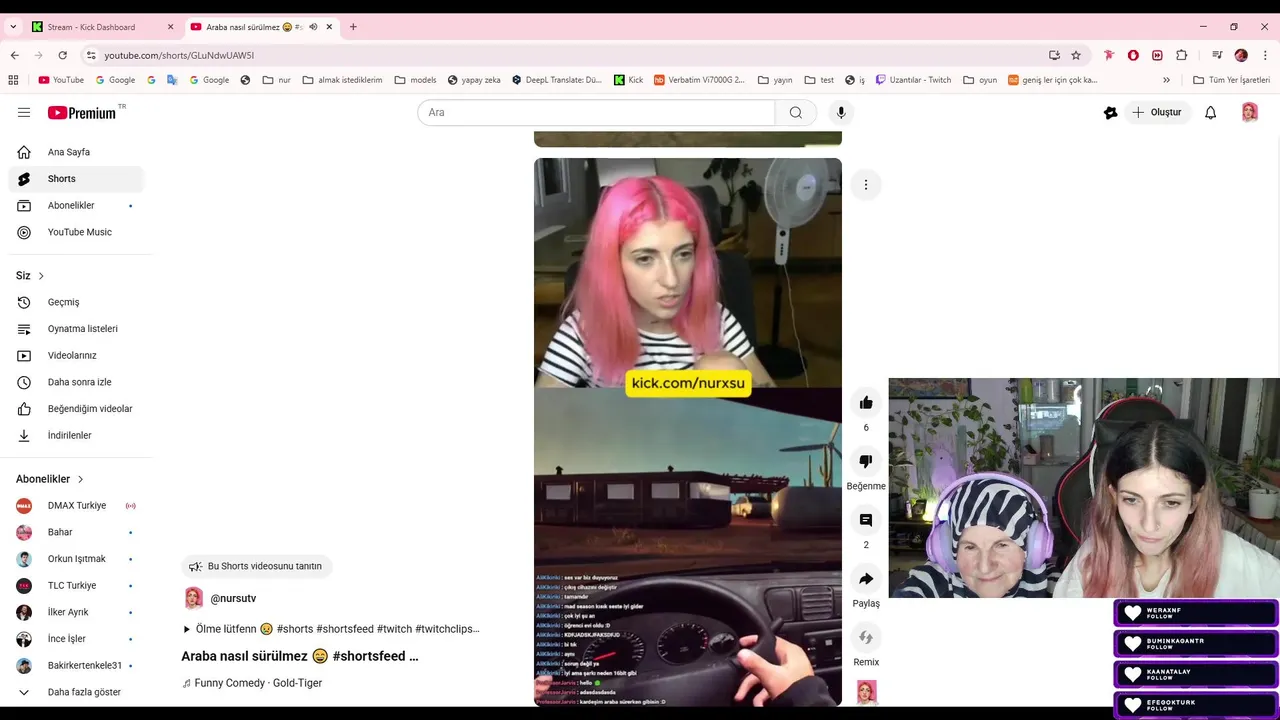1280x720 pixels.
Task: Open Ana Sayfa in the sidebar
Action: (x=76, y=152)
